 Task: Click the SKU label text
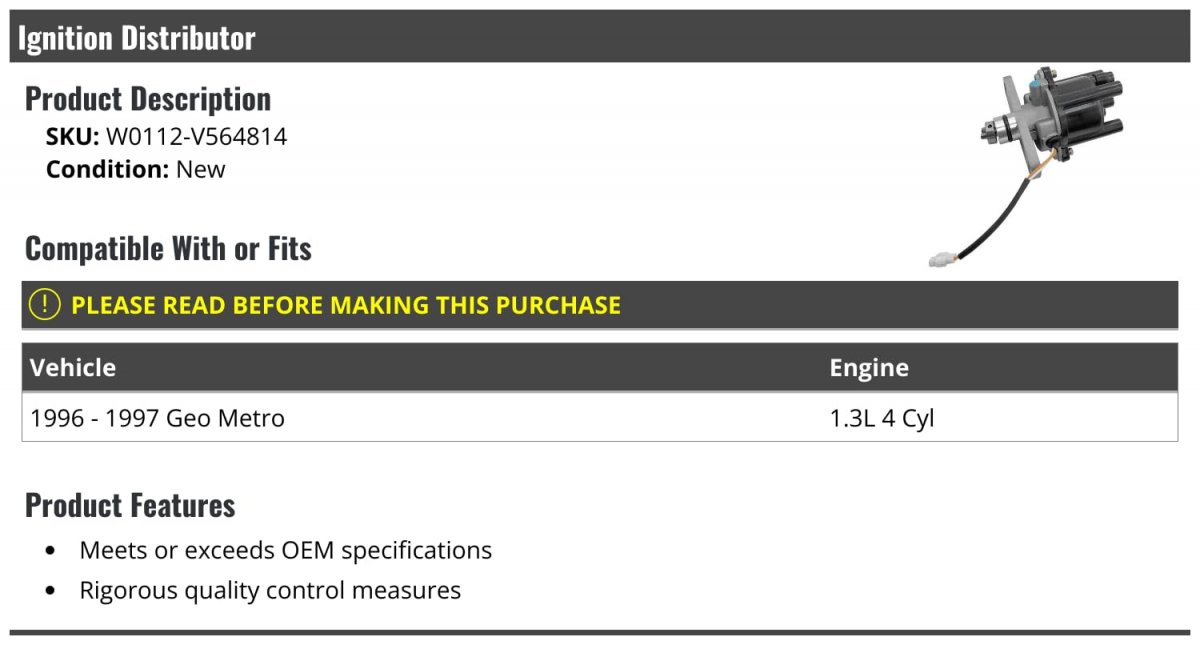pyautogui.click(x=72, y=136)
